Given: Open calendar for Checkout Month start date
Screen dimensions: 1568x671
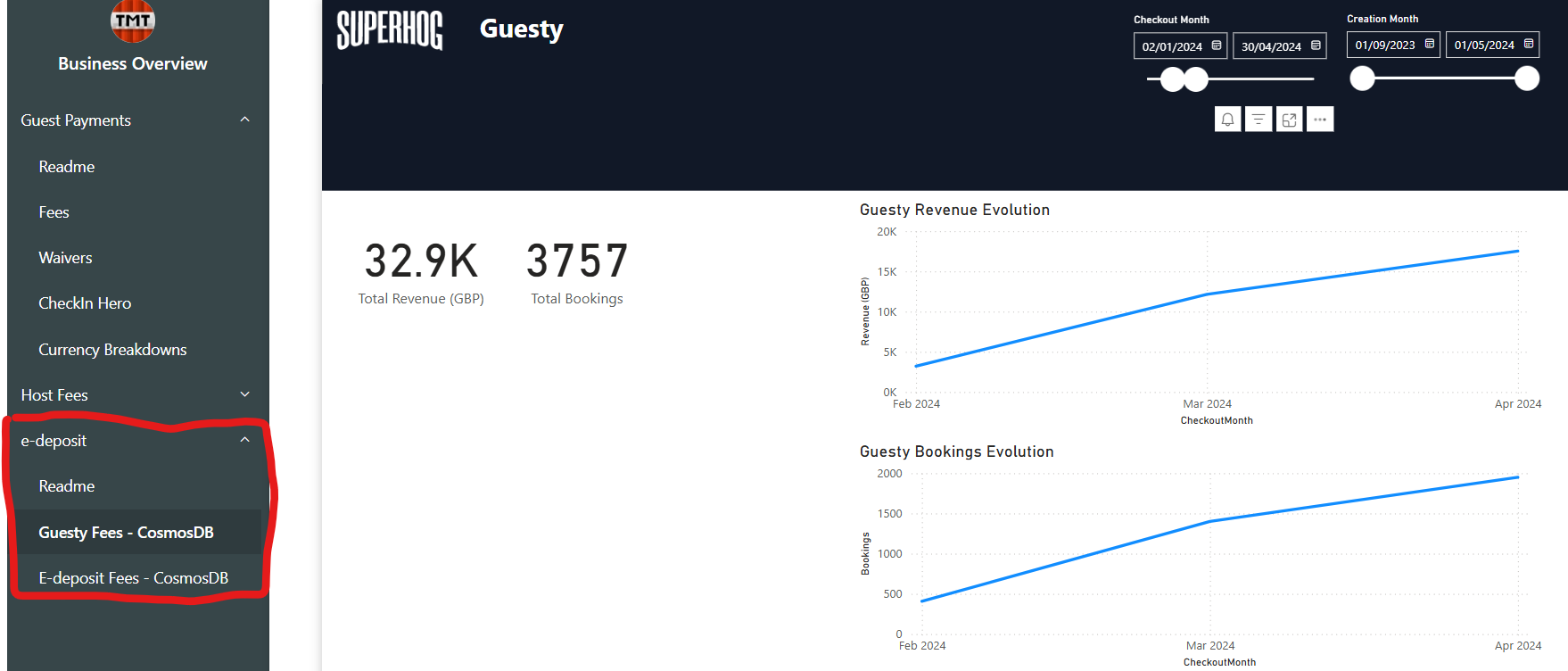Looking at the screenshot, I should pos(1216,46).
